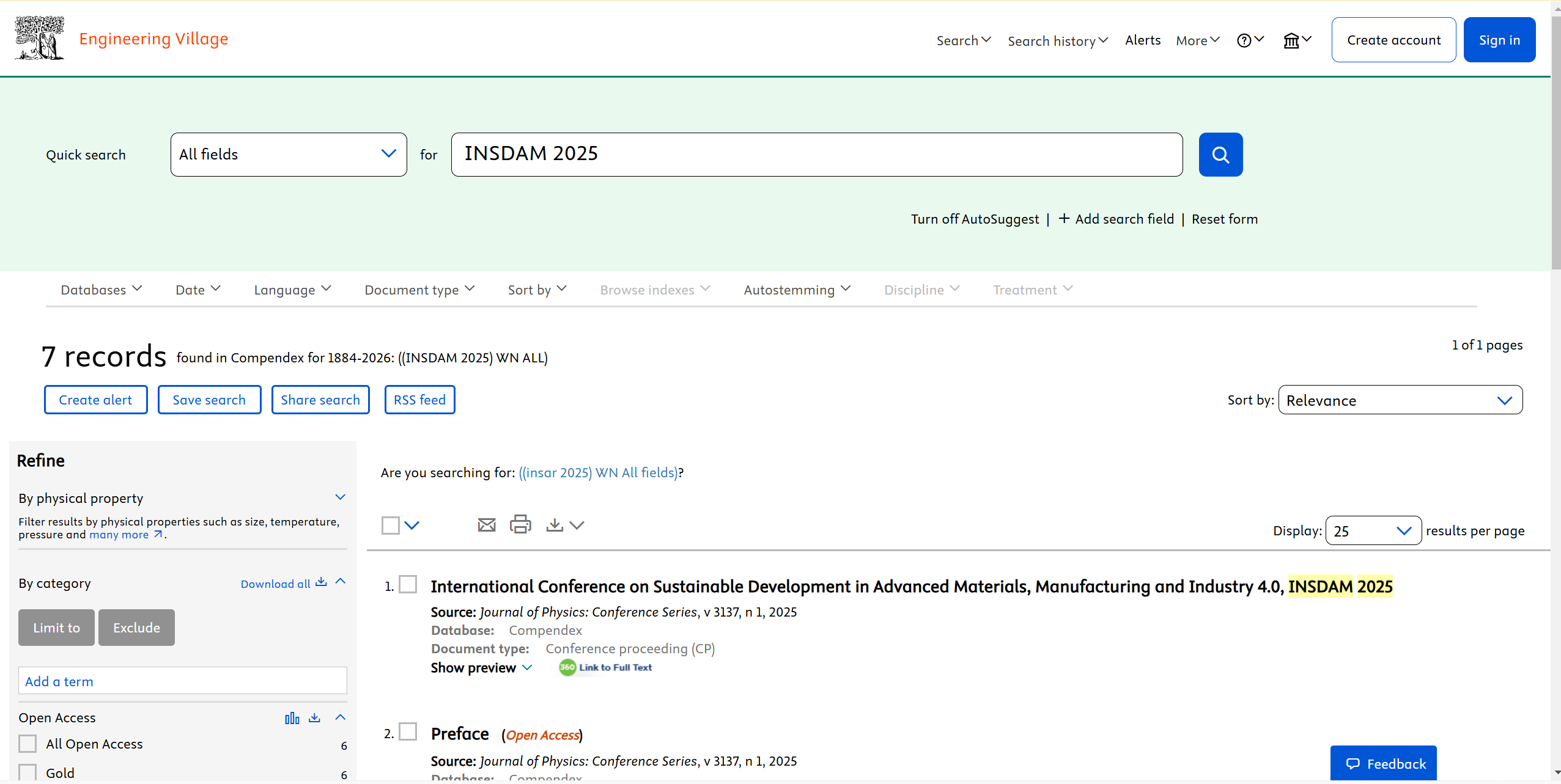Open the Sort by filter menu

537,290
